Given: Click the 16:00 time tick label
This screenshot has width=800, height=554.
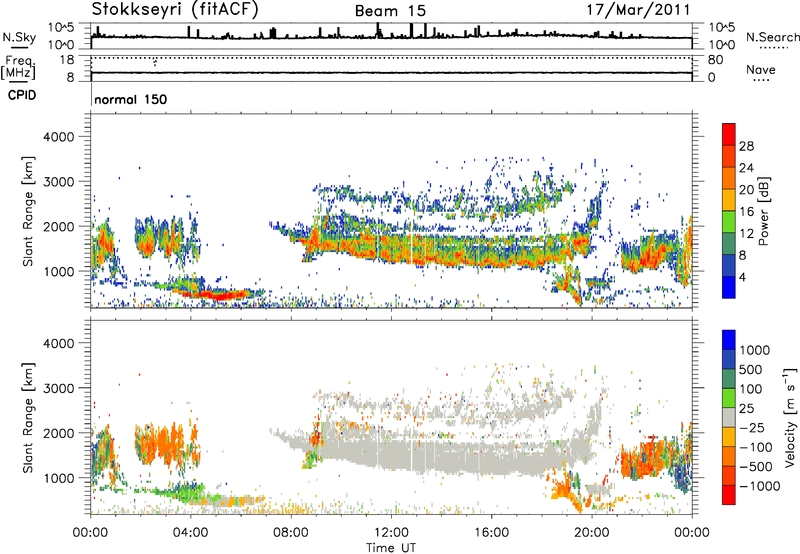Looking at the screenshot, I should [x=491, y=533].
